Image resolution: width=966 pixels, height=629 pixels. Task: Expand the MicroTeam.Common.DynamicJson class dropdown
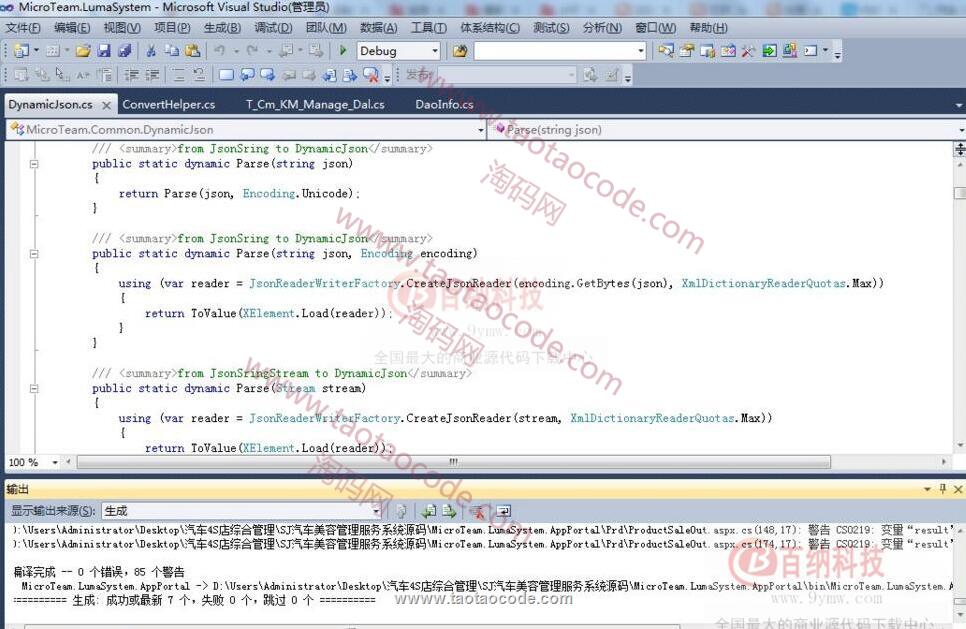[x=478, y=130]
